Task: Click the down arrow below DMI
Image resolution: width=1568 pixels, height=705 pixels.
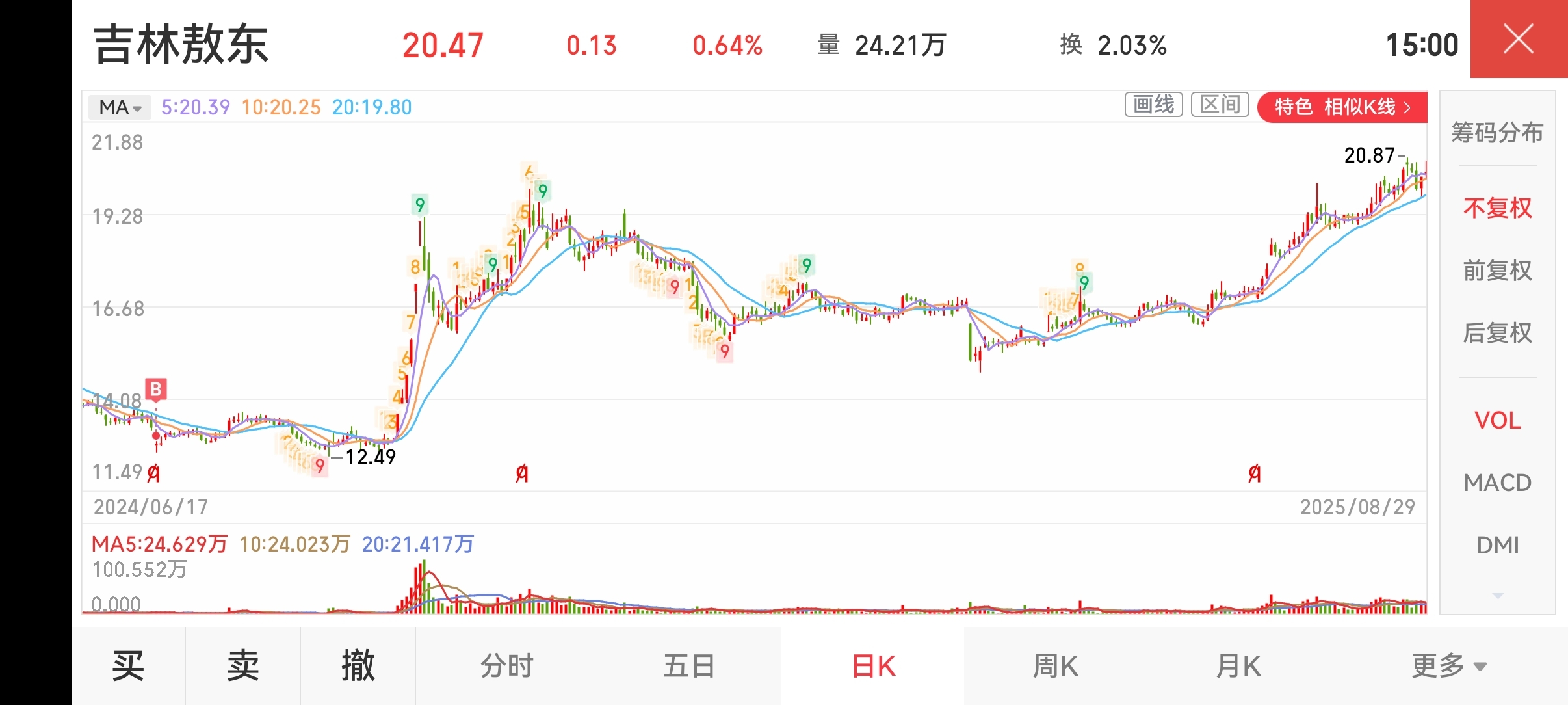Action: click(x=1498, y=595)
